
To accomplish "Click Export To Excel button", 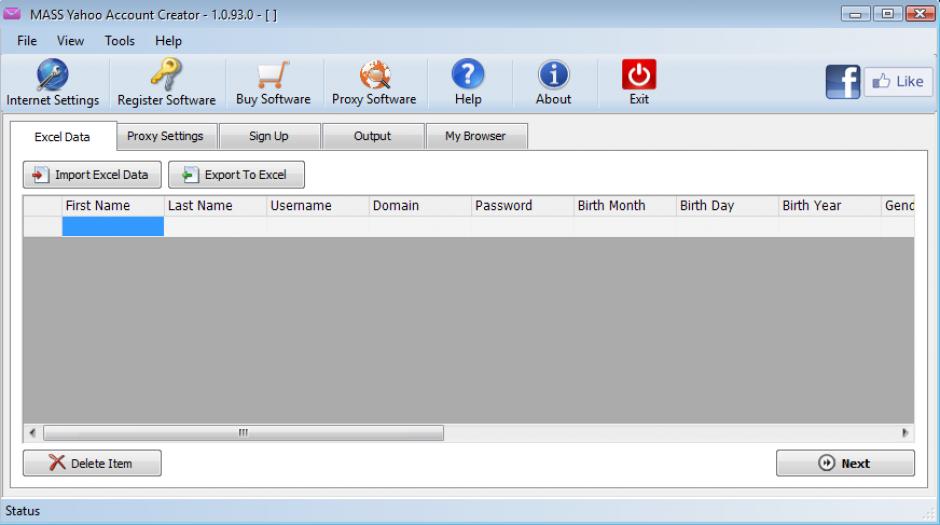I will coord(236,174).
